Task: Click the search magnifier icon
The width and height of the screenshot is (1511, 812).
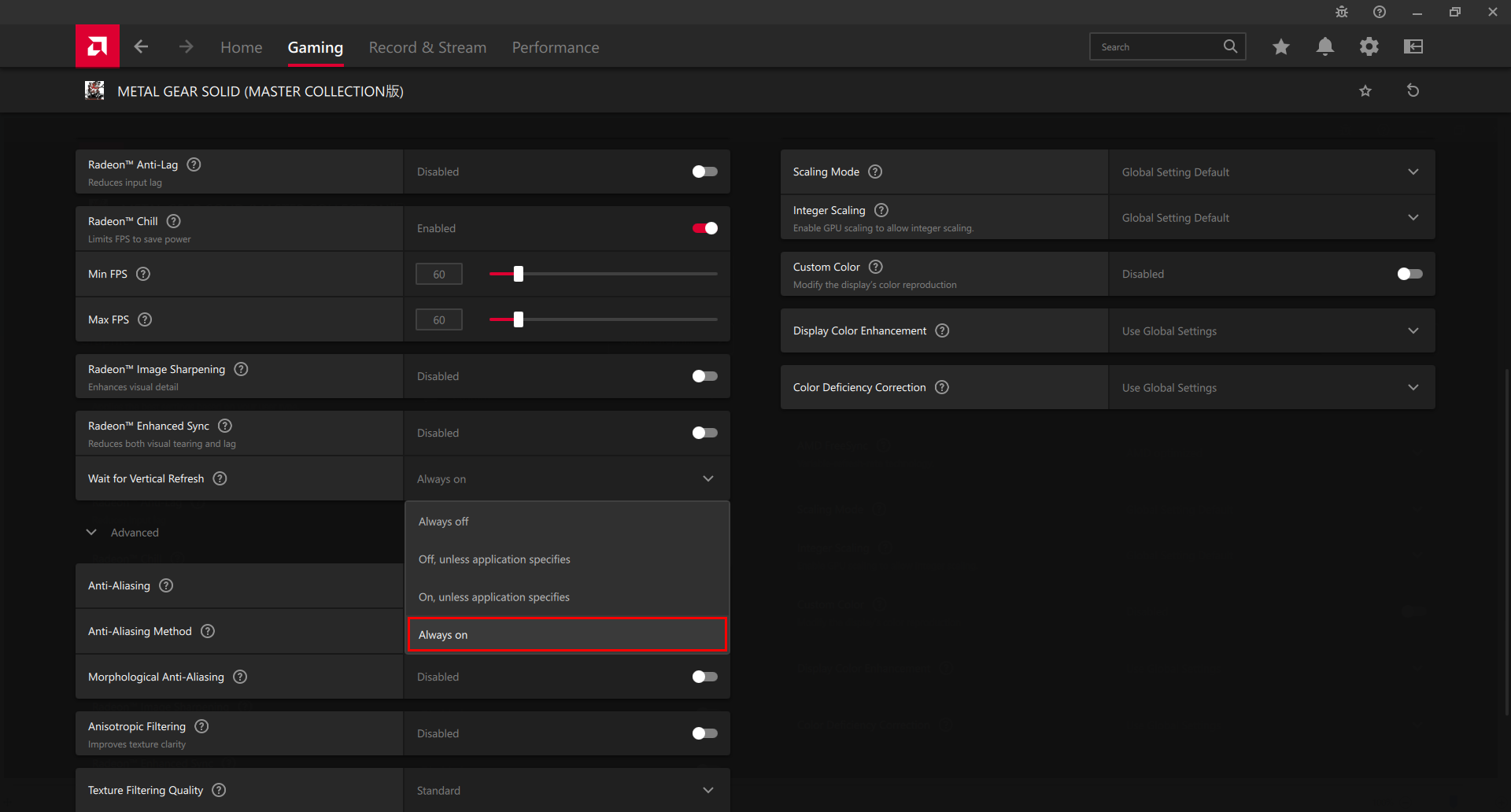Action: coord(1230,46)
